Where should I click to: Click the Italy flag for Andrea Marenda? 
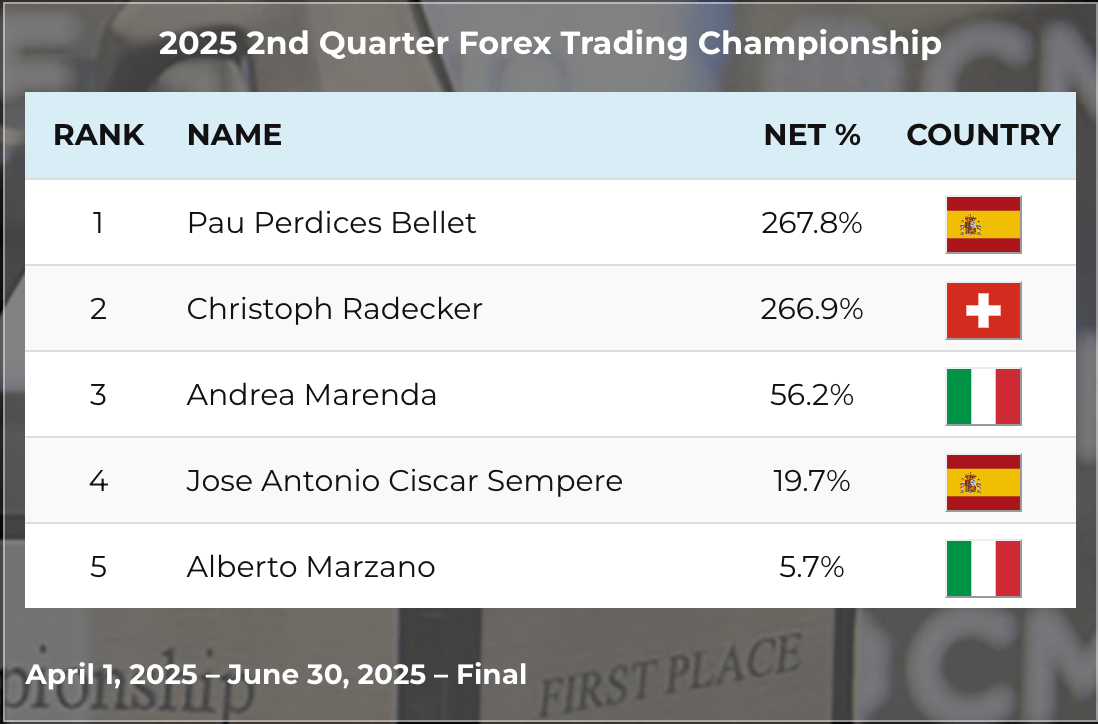tap(983, 396)
